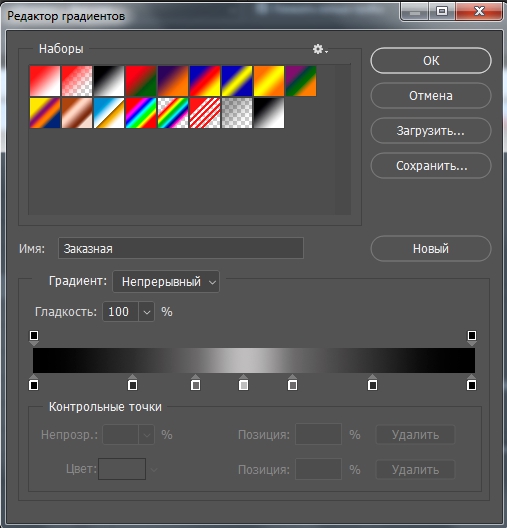The width and height of the screenshot is (507, 528).
Task: Open the presets gear menu
Action: pos(320,49)
